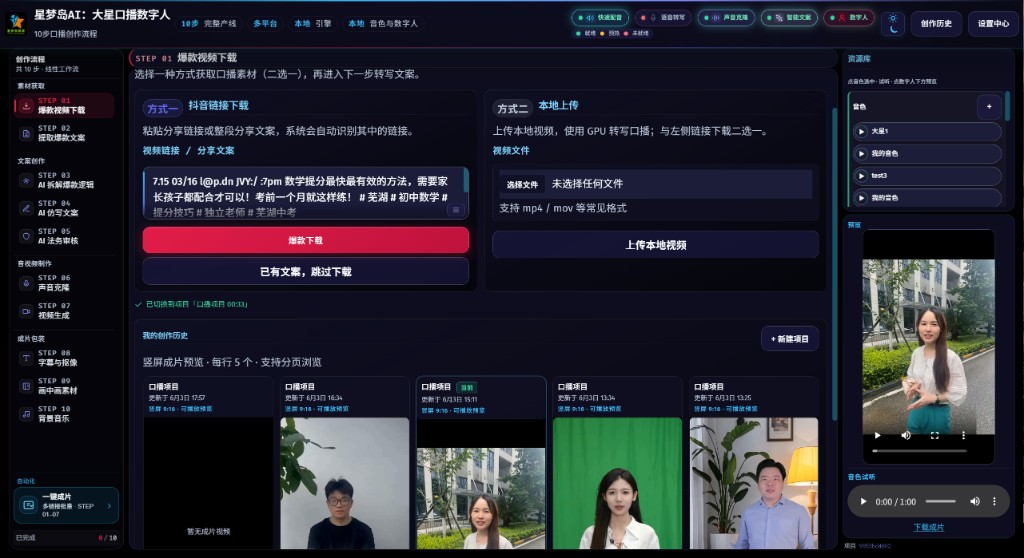Play the 大星1 voice sample
The width and height of the screenshot is (1024, 558).
(861, 131)
